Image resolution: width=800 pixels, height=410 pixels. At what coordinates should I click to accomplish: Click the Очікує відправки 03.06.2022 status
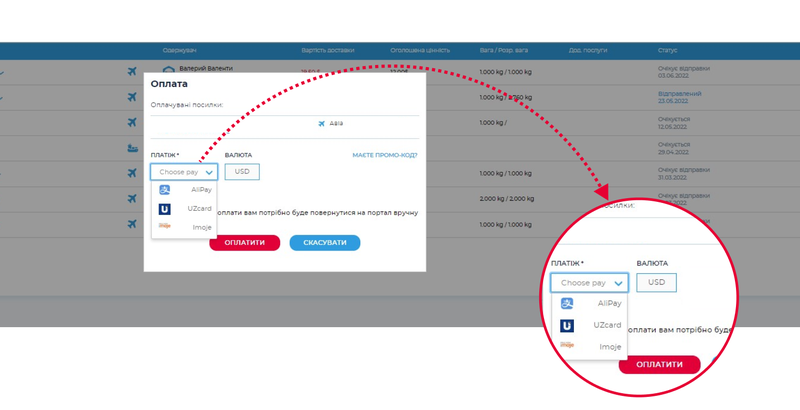click(x=684, y=72)
